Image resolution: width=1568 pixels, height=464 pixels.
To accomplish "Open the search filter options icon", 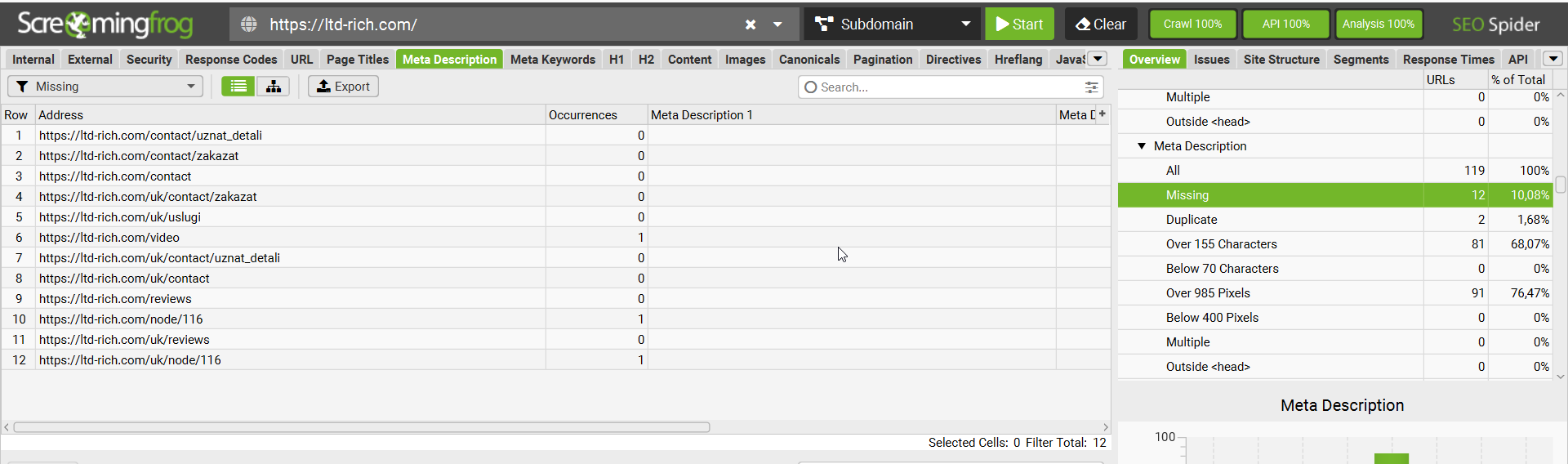I will tap(1091, 87).
